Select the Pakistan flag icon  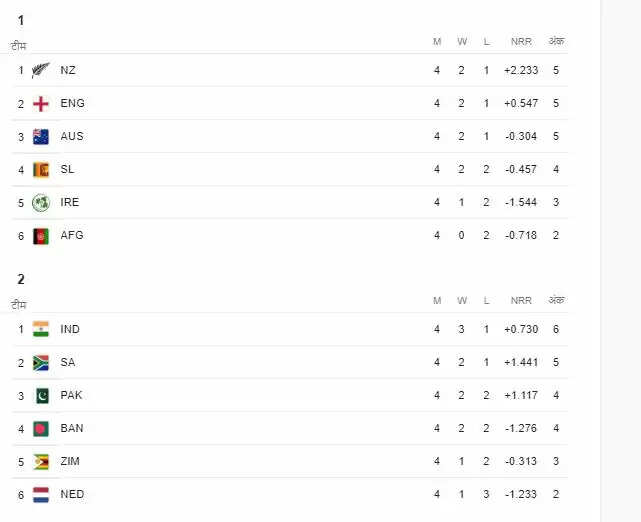[40, 395]
